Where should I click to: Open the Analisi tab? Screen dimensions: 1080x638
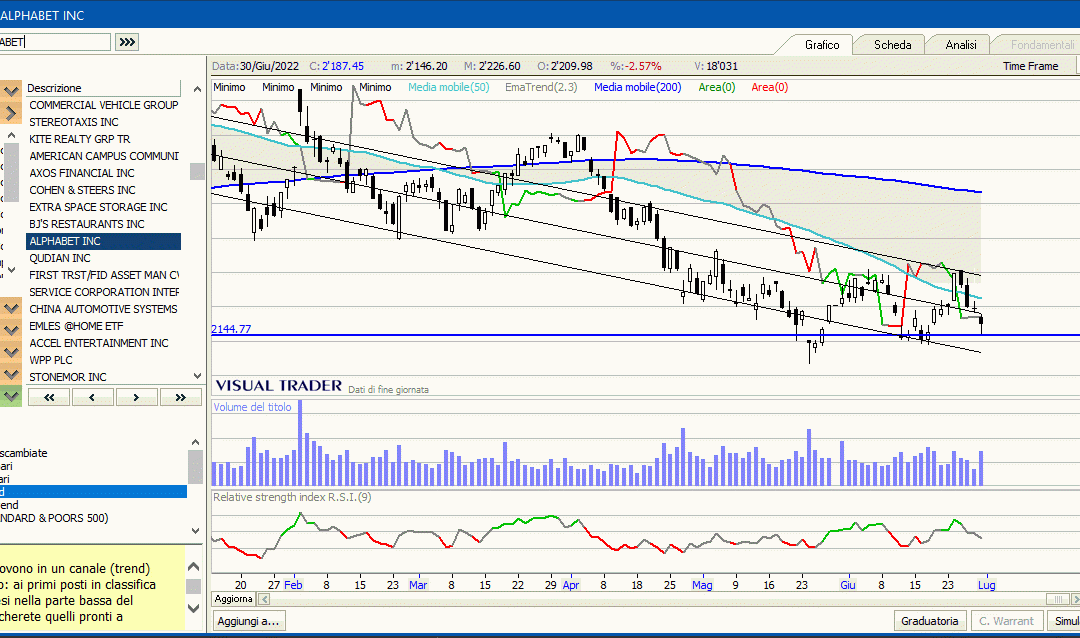tap(961, 45)
